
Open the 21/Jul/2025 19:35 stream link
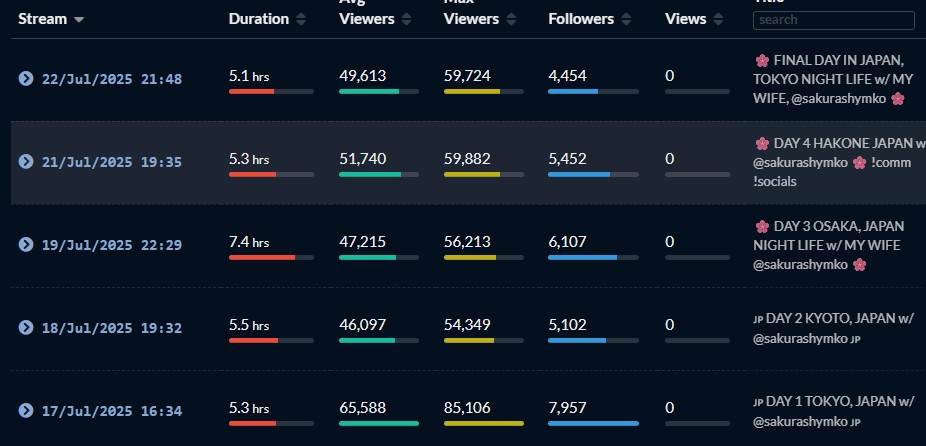[x=112, y=161]
